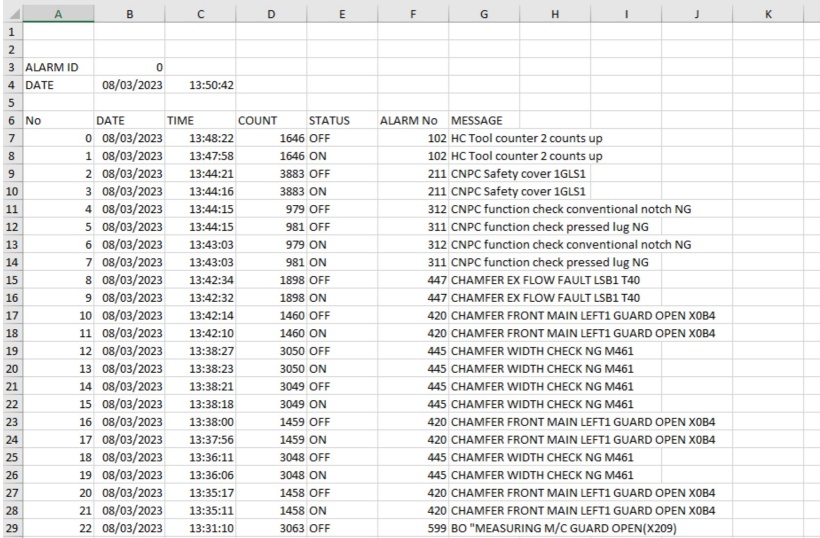The width and height of the screenshot is (820, 538).
Task: Select the time cell 13:31:10
Action: (200, 528)
